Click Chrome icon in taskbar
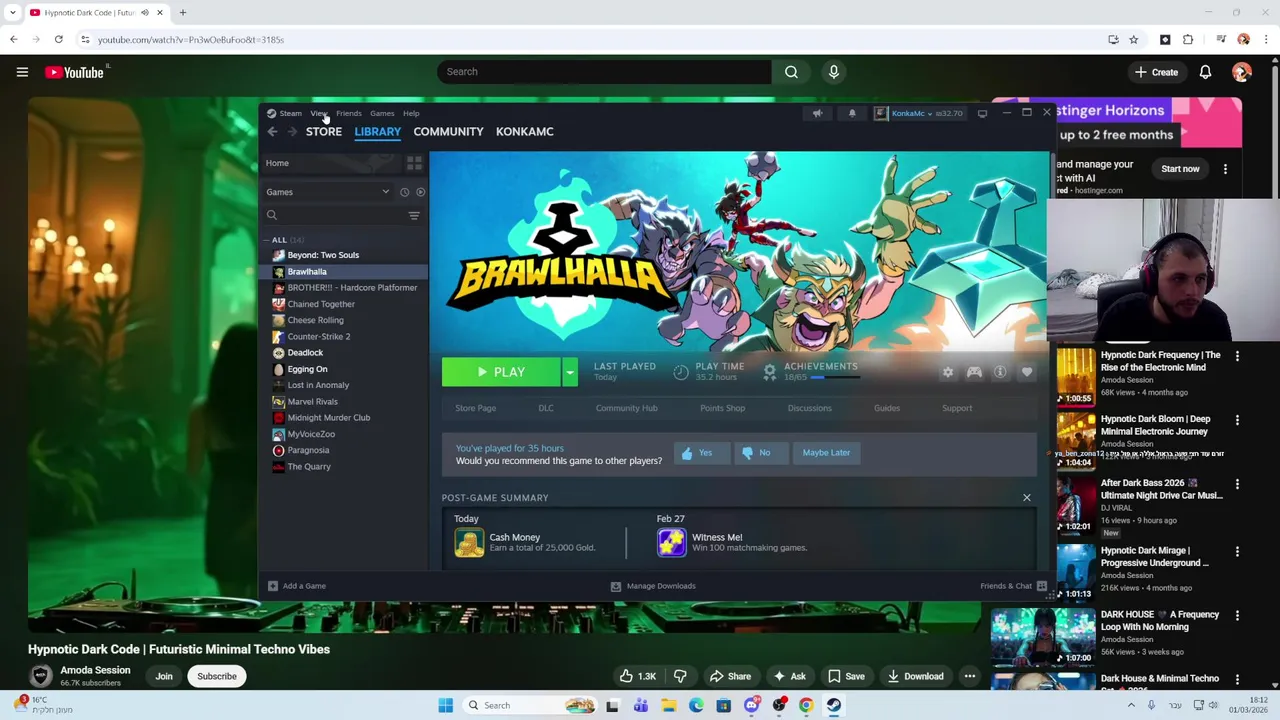The width and height of the screenshot is (1280, 720). pos(806,705)
